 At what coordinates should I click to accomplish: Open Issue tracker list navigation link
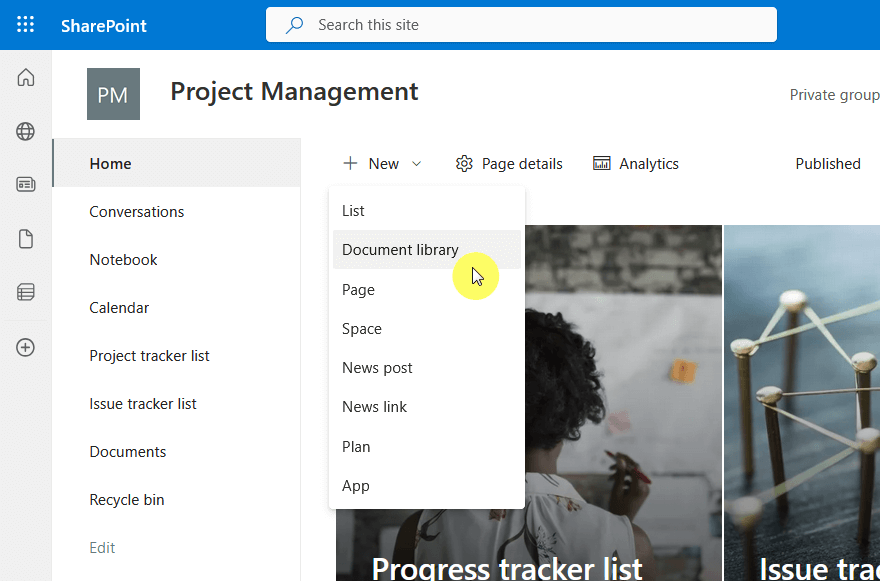click(177, 404)
